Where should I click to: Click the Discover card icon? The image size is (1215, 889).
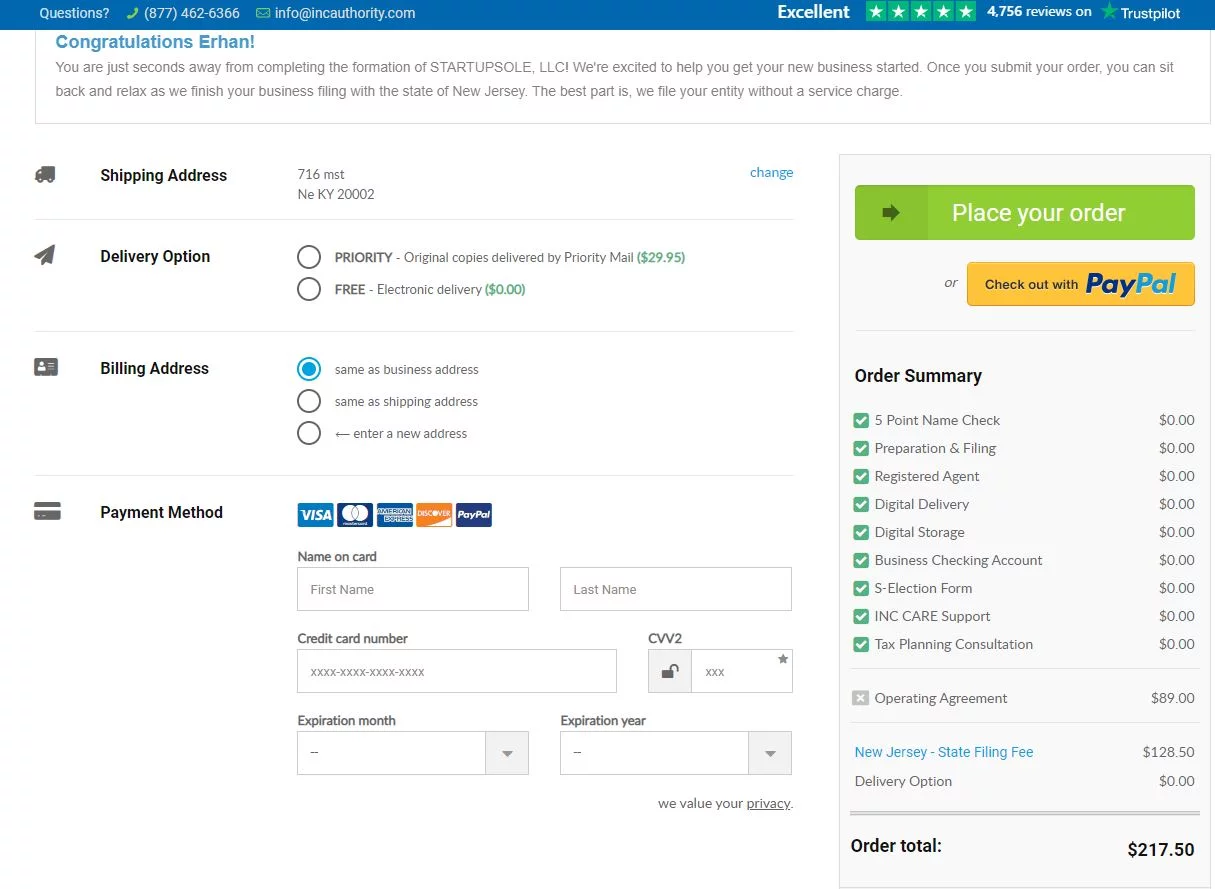[x=434, y=515]
